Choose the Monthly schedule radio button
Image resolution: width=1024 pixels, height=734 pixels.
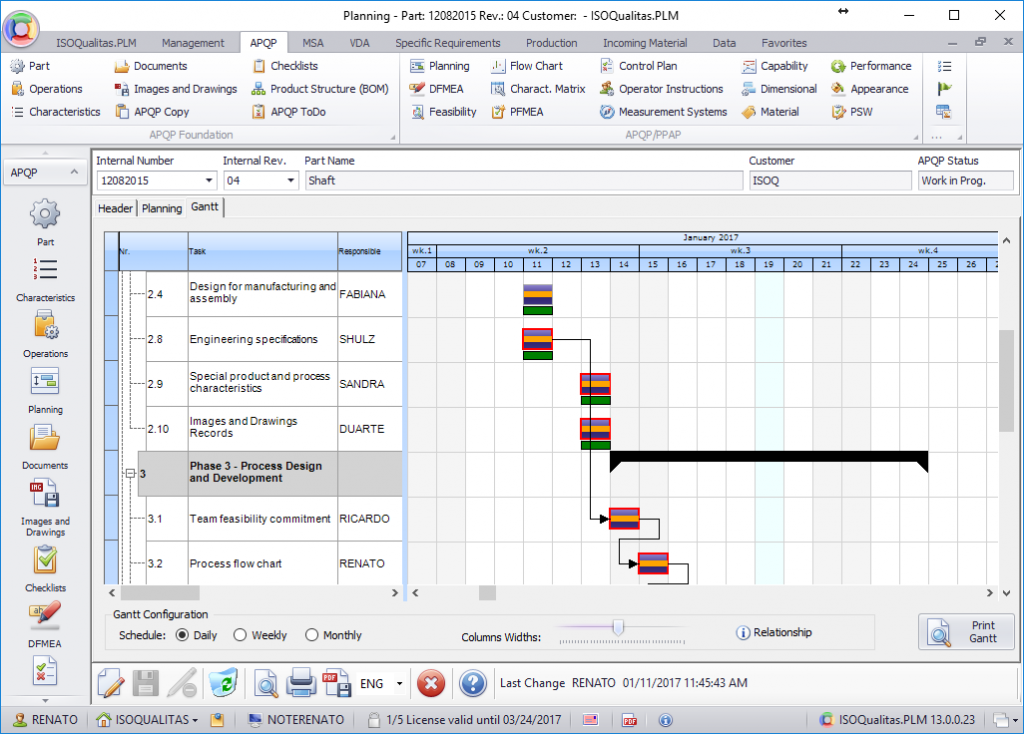tap(312, 635)
